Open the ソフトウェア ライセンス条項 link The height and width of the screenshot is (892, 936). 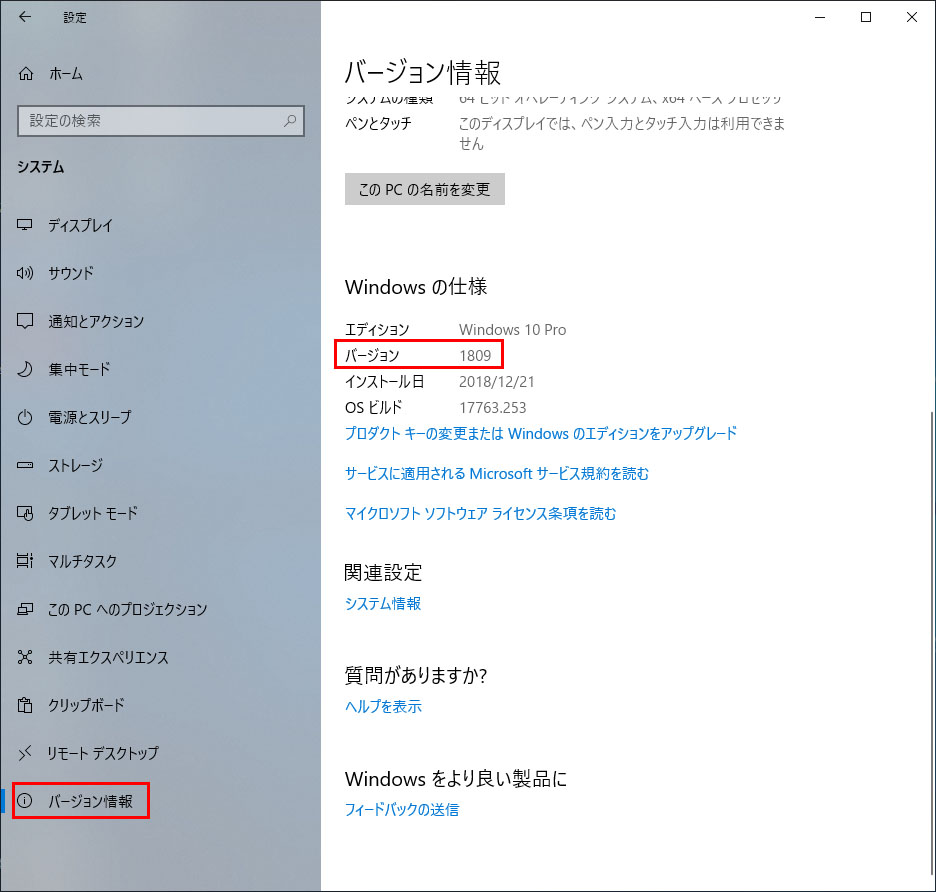pos(481,513)
